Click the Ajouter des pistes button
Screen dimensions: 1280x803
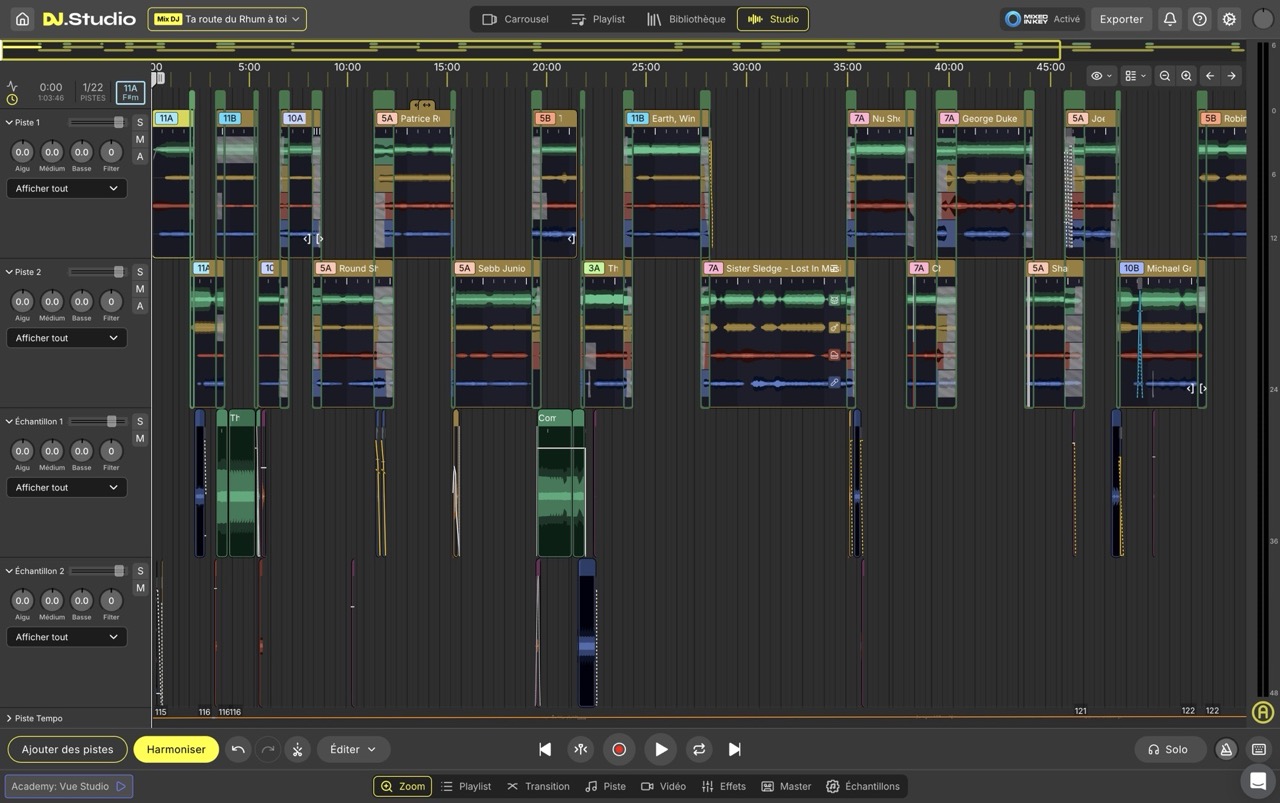pos(68,749)
